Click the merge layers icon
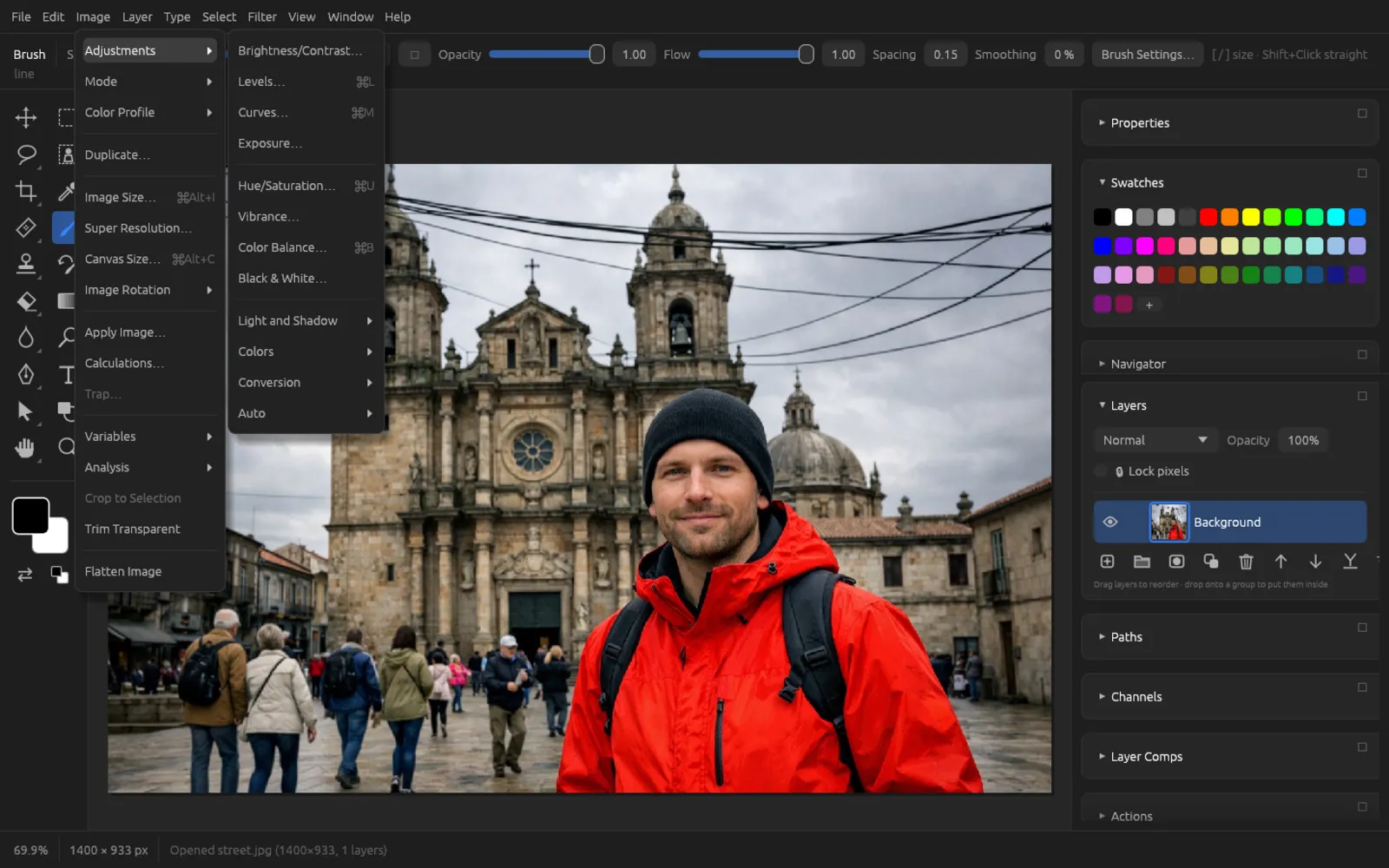The width and height of the screenshot is (1389, 868). click(x=1350, y=562)
